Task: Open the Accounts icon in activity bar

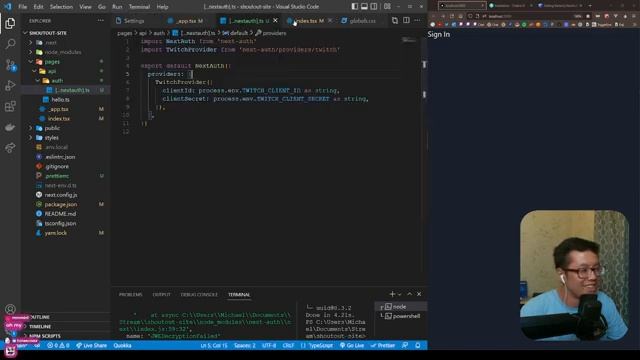Action: pyautogui.click(x=10, y=309)
